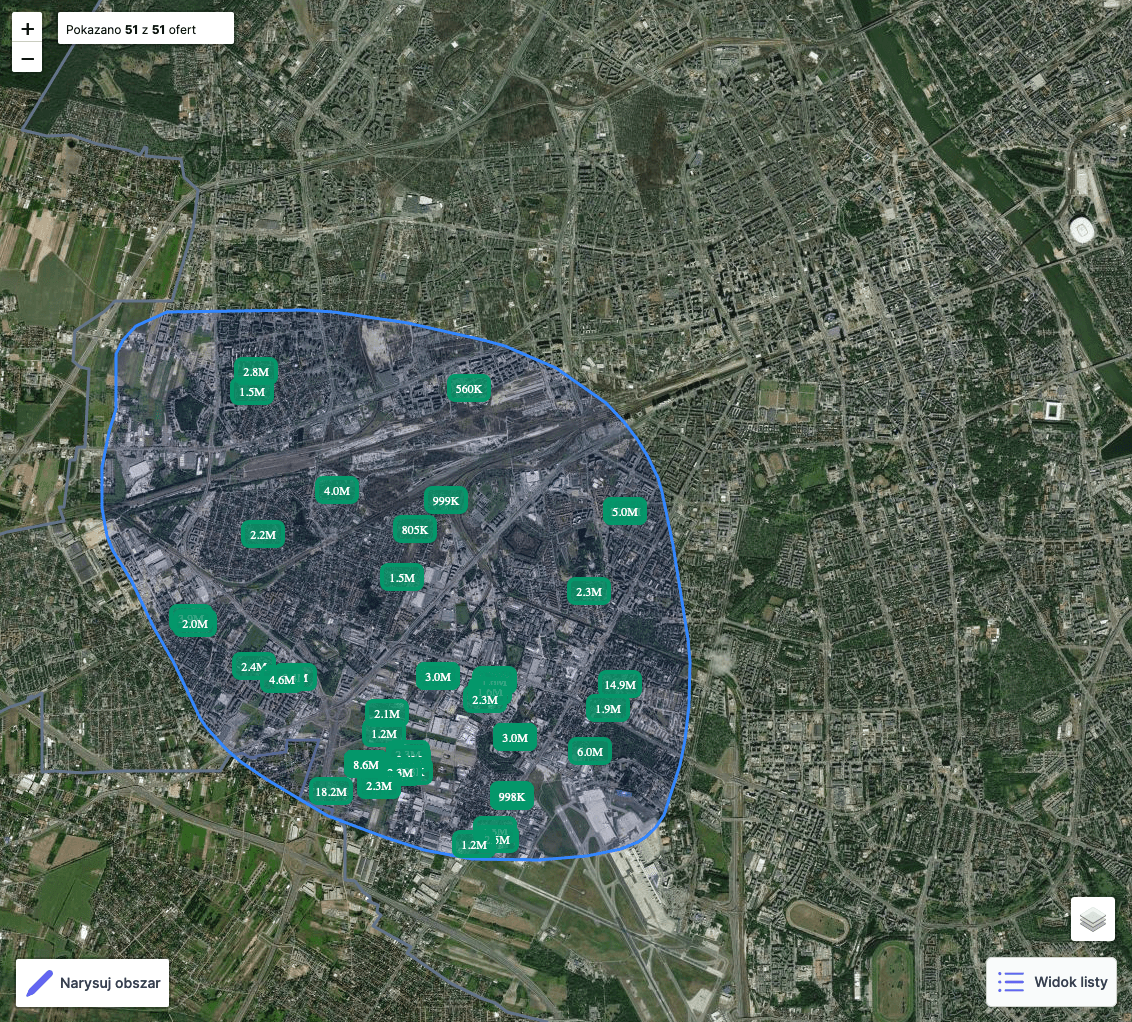
Task: Select the 6.0M price marker
Action: pyautogui.click(x=589, y=751)
